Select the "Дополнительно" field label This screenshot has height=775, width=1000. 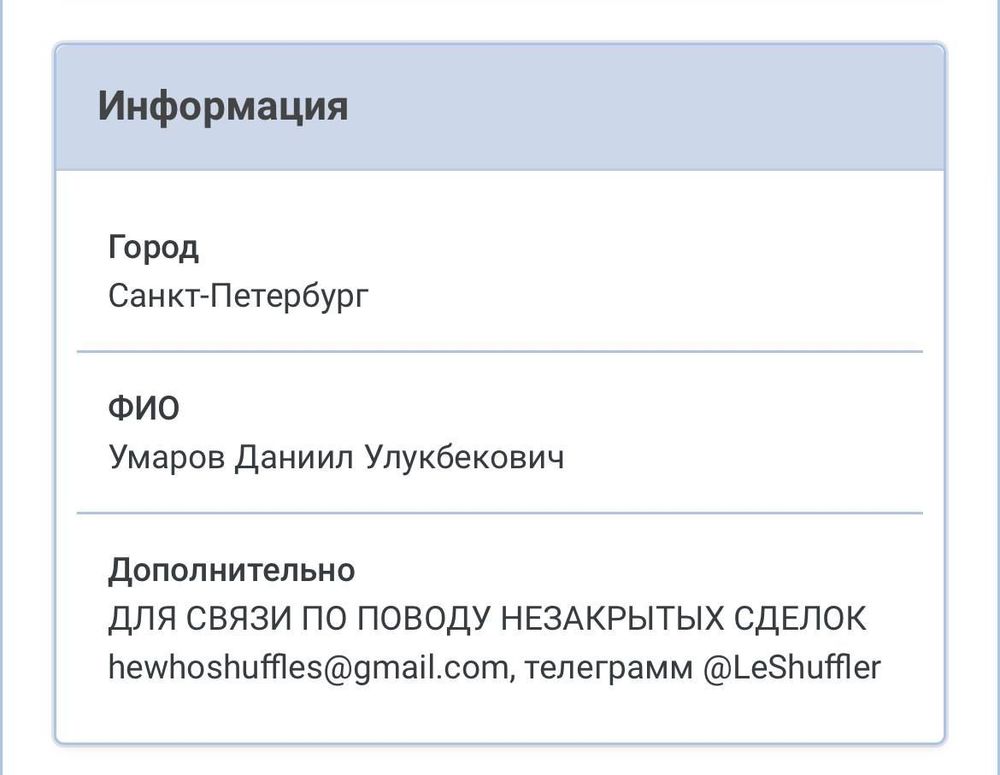(231, 571)
